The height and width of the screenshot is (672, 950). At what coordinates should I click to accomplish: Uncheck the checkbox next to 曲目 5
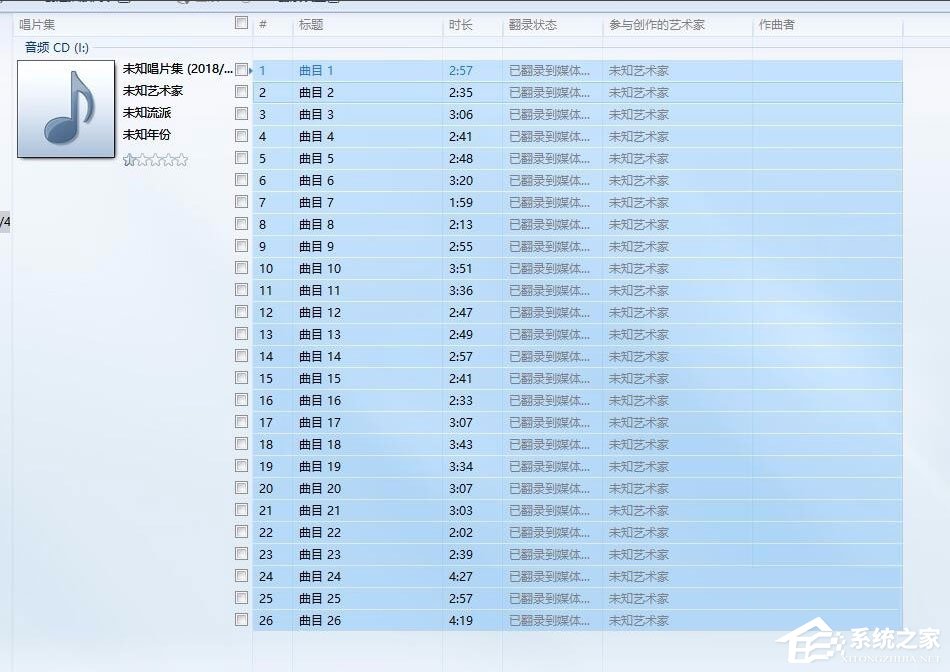pos(241,158)
